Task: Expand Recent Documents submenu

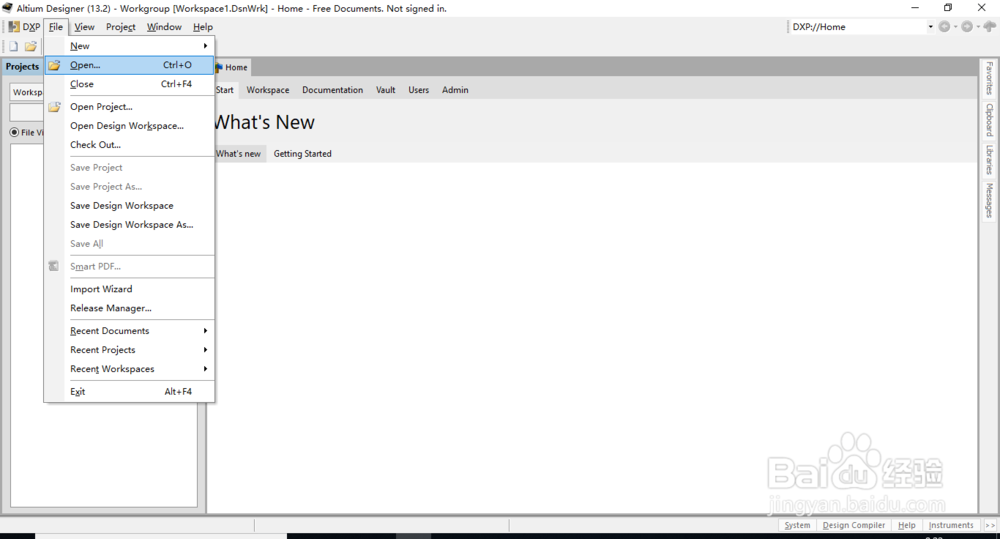Action: tap(205, 330)
